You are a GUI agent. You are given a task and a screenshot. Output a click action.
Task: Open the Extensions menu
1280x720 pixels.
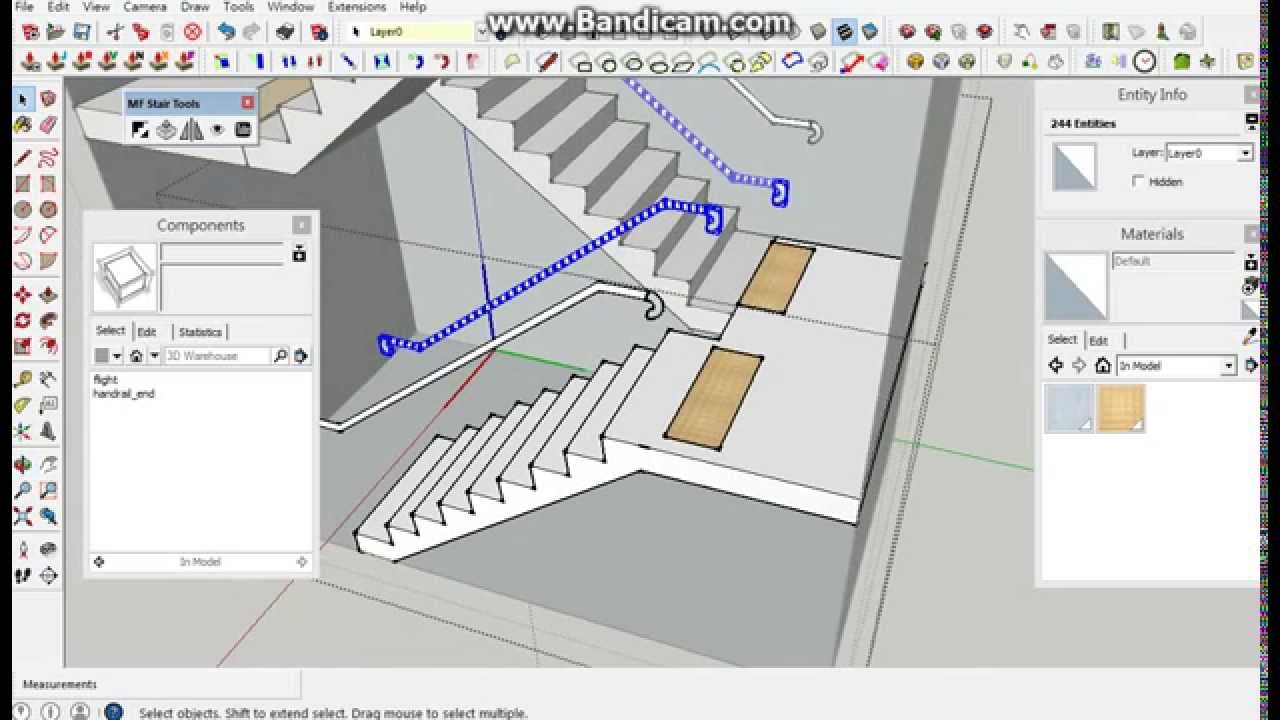pos(357,7)
